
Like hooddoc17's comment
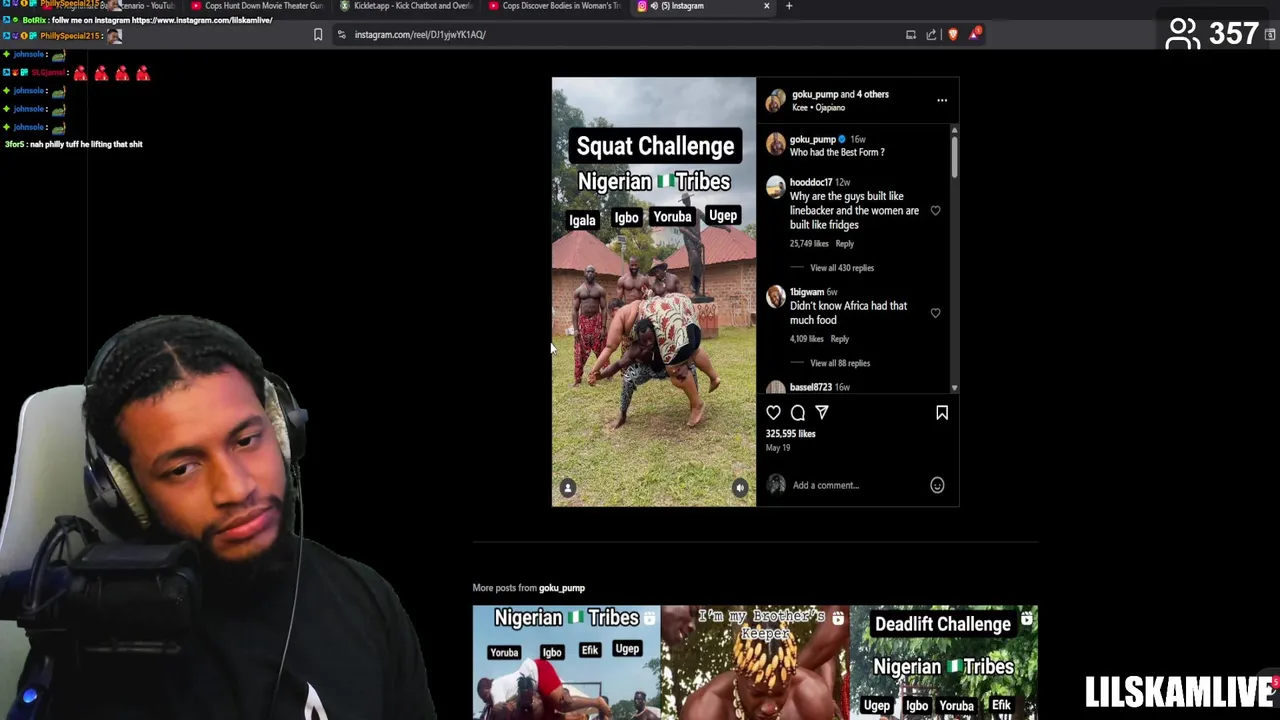[936, 211]
